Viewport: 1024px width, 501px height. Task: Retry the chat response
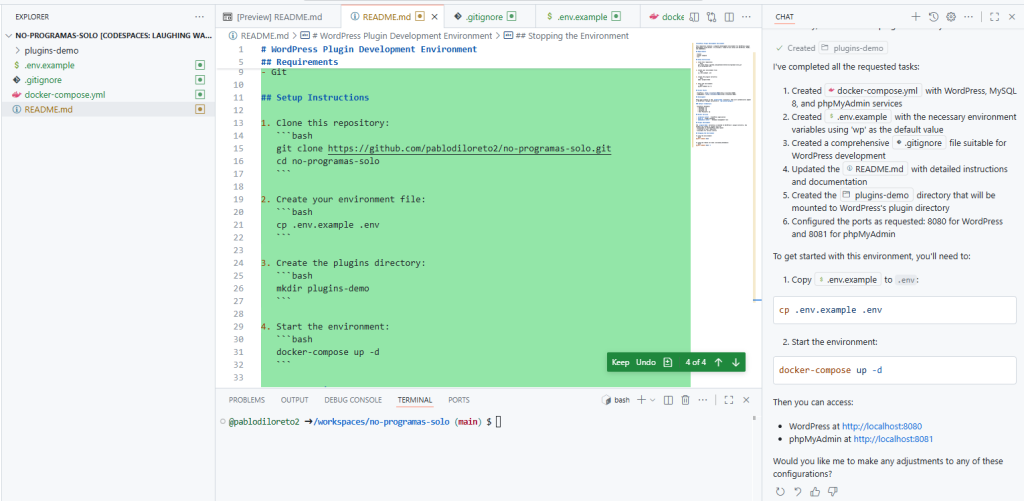780,491
